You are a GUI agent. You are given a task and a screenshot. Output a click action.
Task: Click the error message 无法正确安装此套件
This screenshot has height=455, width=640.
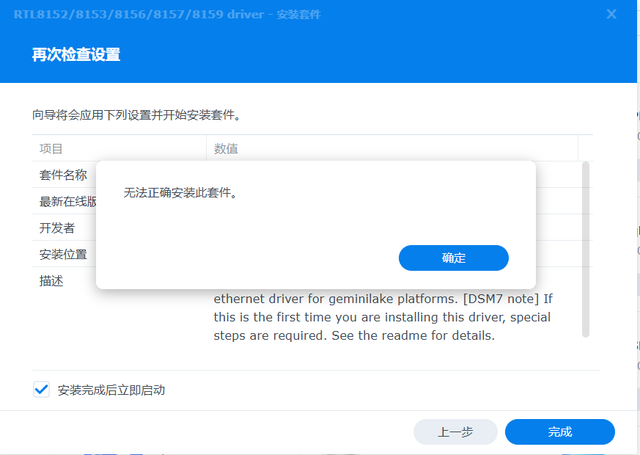180,193
